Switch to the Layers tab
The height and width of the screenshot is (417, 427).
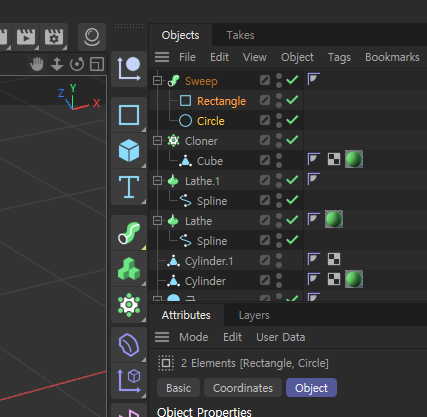254,315
